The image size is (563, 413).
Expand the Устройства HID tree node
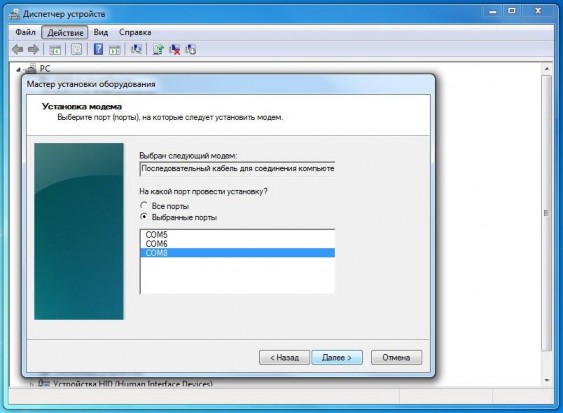[32, 384]
